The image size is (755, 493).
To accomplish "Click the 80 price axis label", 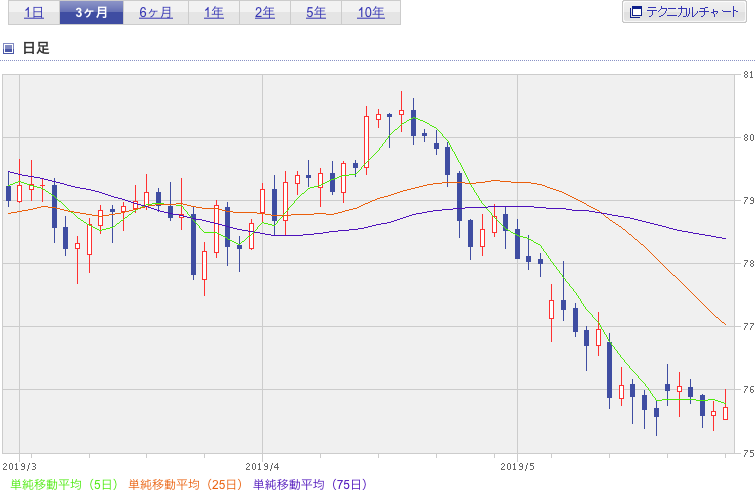I will click(748, 138).
